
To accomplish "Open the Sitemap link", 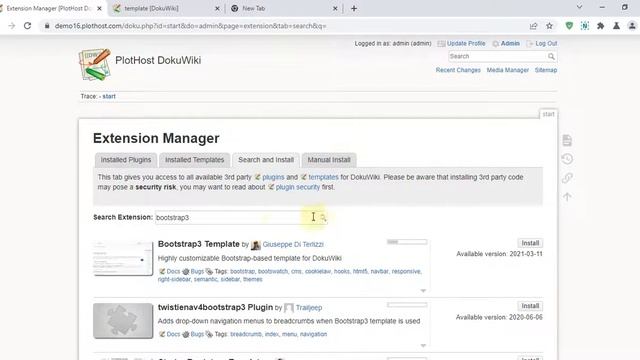I will pyautogui.click(x=546, y=70).
